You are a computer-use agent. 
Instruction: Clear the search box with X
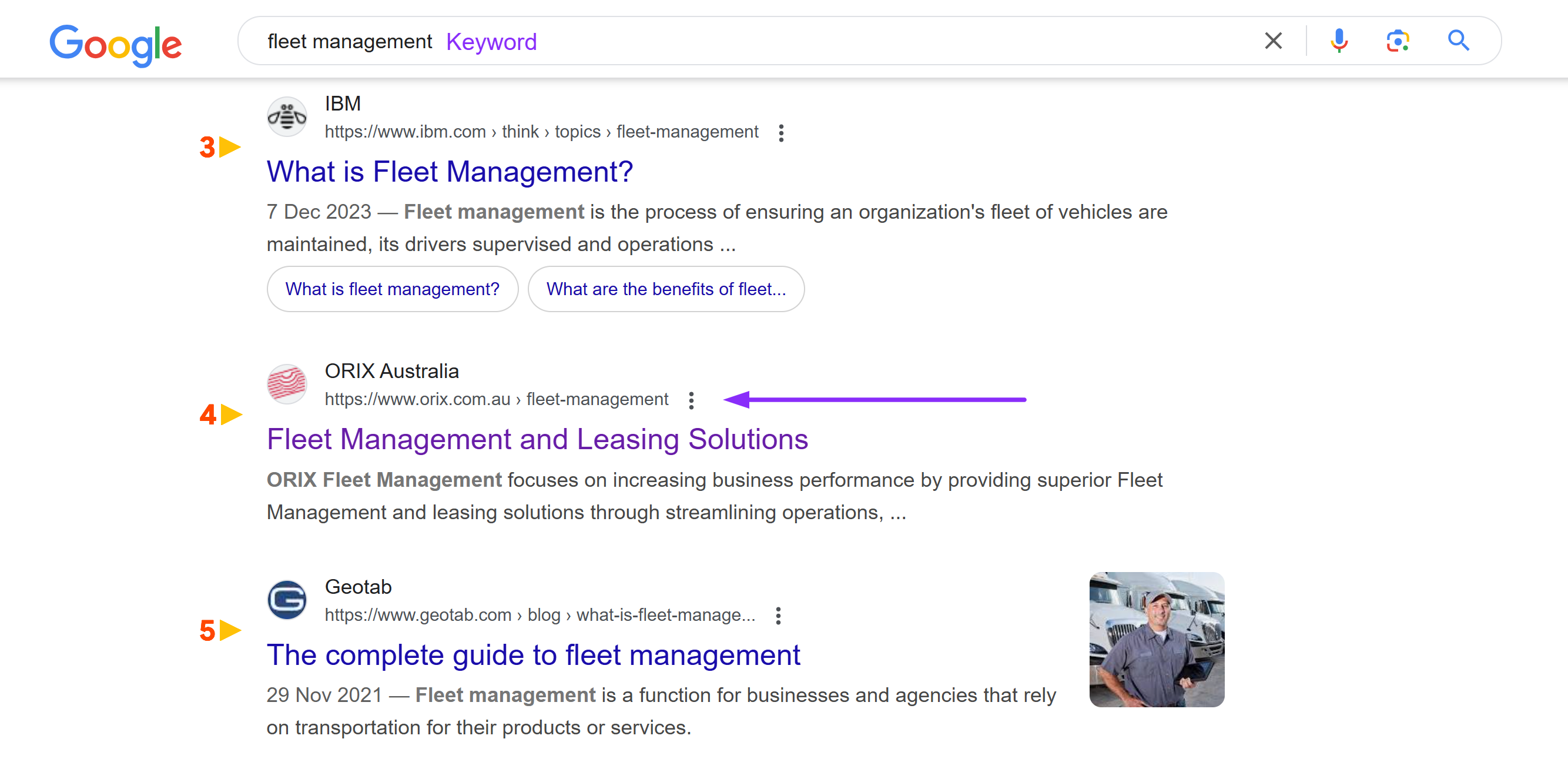point(1273,41)
